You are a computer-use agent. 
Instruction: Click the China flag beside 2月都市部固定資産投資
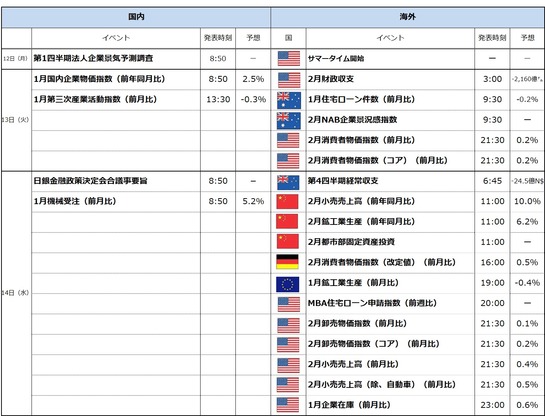[x=287, y=241]
